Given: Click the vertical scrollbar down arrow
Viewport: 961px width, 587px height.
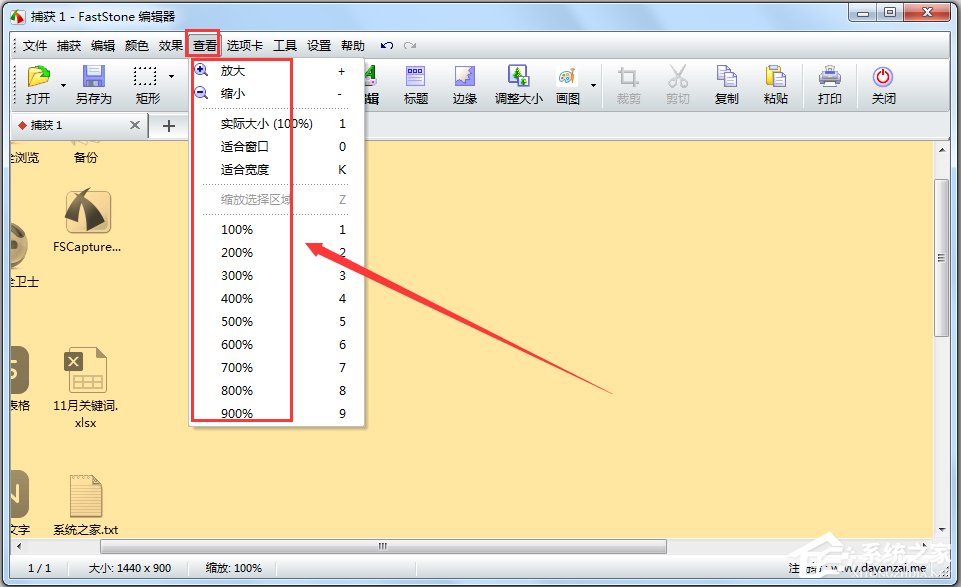Looking at the screenshot, I should tap(941, 530).
